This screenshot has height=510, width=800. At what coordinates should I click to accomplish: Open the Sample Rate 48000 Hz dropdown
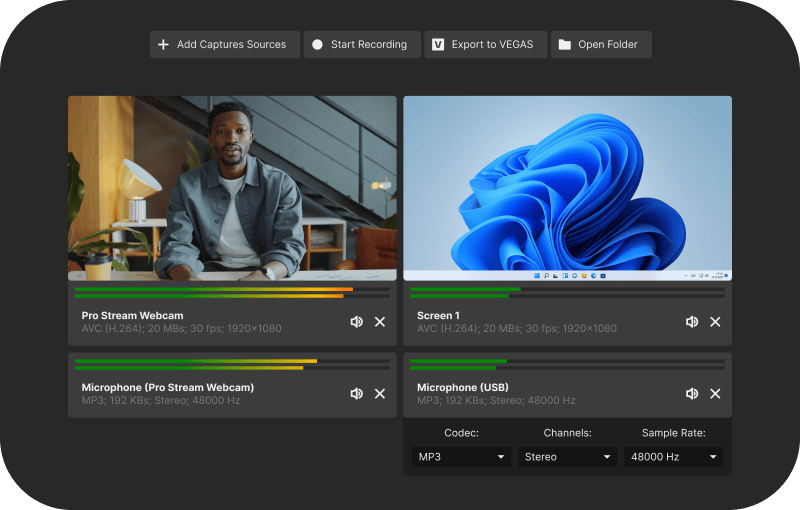tap(672, 457)
